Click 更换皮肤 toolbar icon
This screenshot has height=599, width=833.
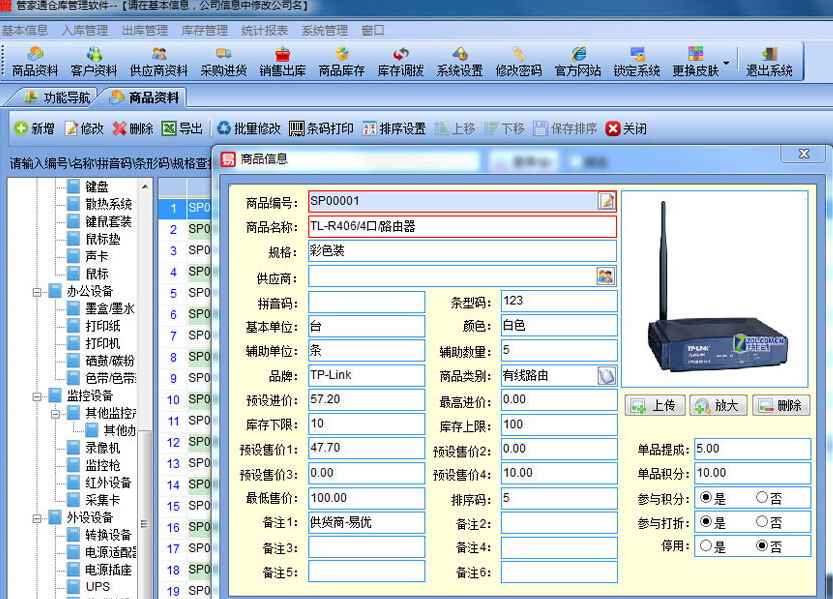click(695, 62)
